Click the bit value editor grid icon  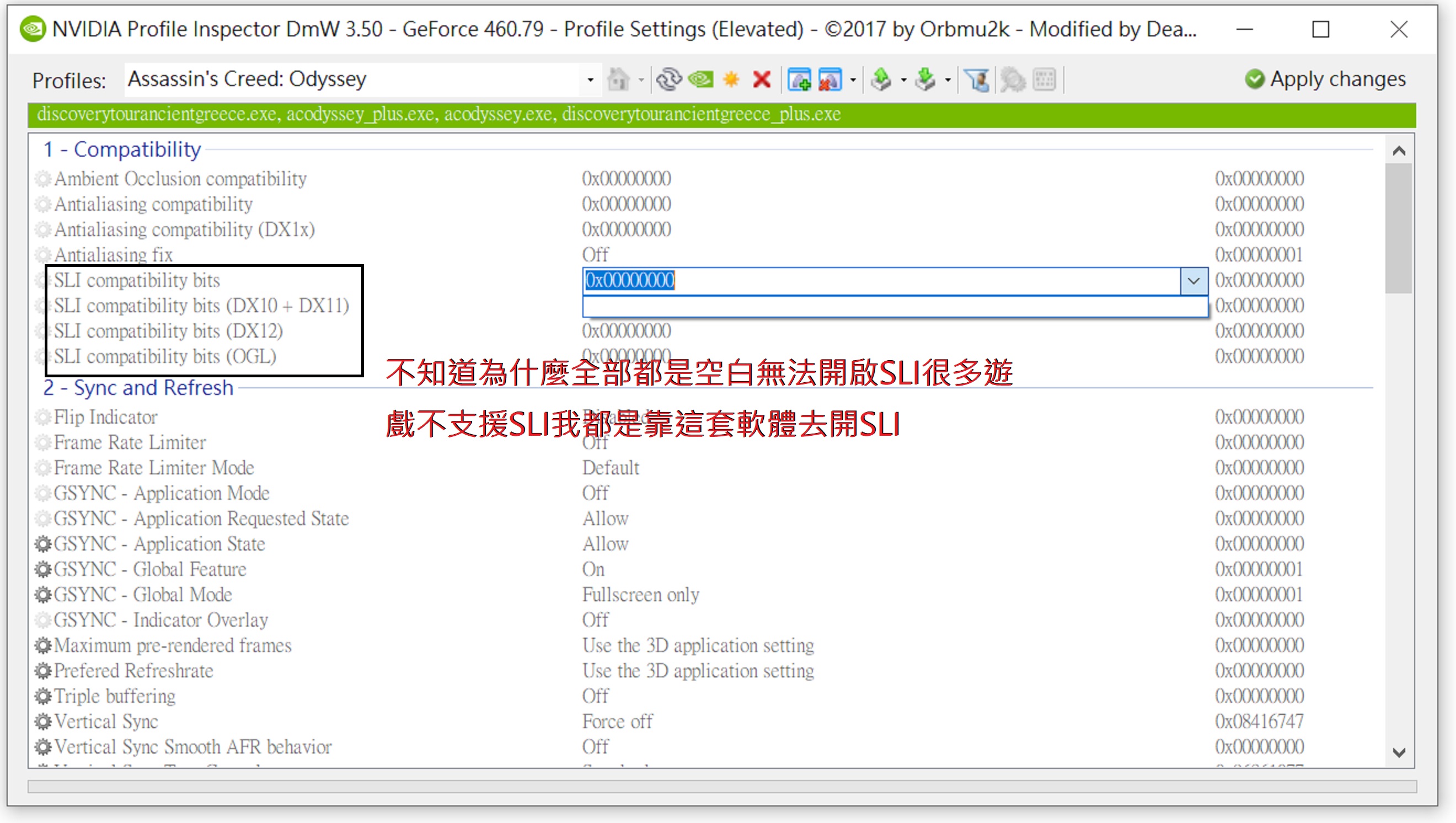(x=1045, y=79)
